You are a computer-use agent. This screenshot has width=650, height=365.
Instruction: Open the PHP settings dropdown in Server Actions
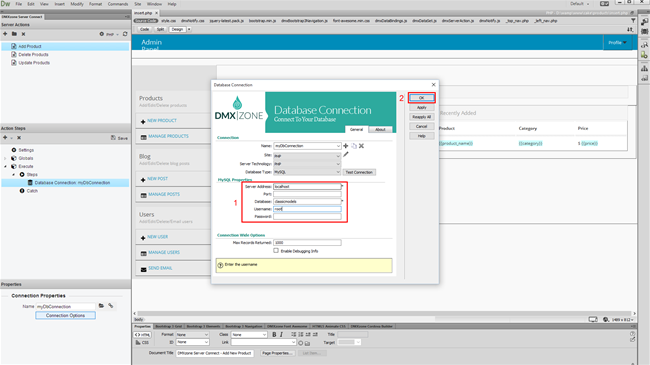(109, 34)
